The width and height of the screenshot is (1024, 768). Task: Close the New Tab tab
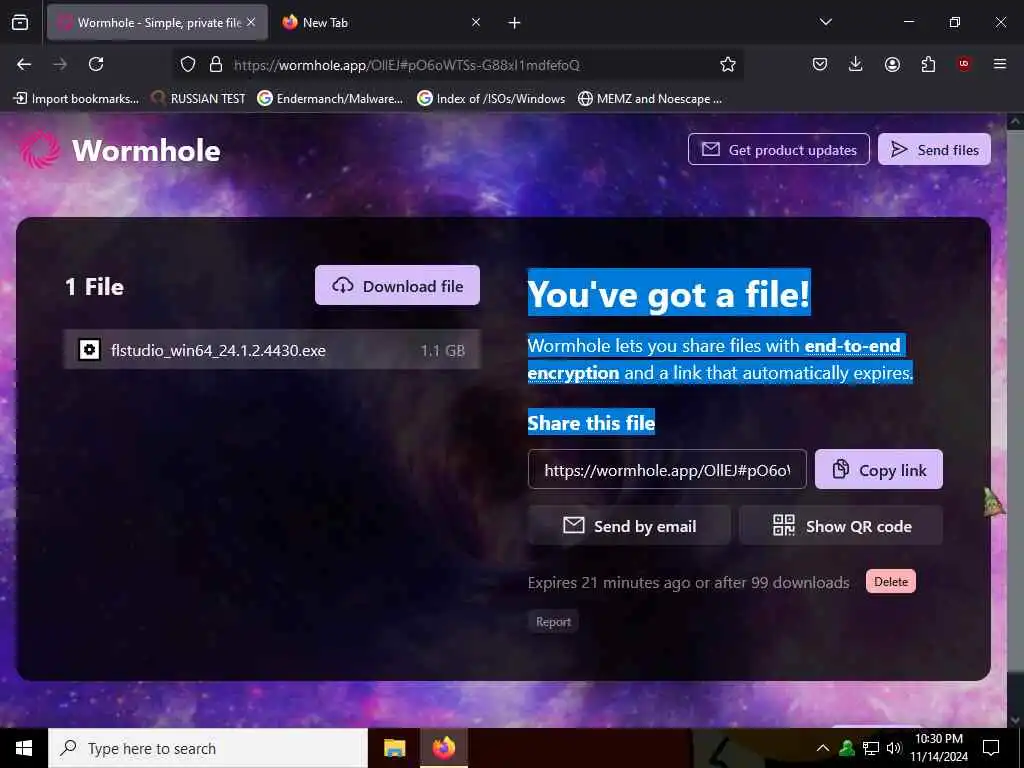[476, 22]
